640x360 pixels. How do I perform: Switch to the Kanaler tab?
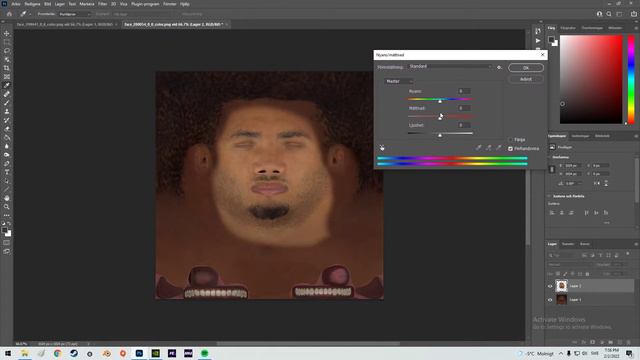pyautogui.click(x=568, y=244)
